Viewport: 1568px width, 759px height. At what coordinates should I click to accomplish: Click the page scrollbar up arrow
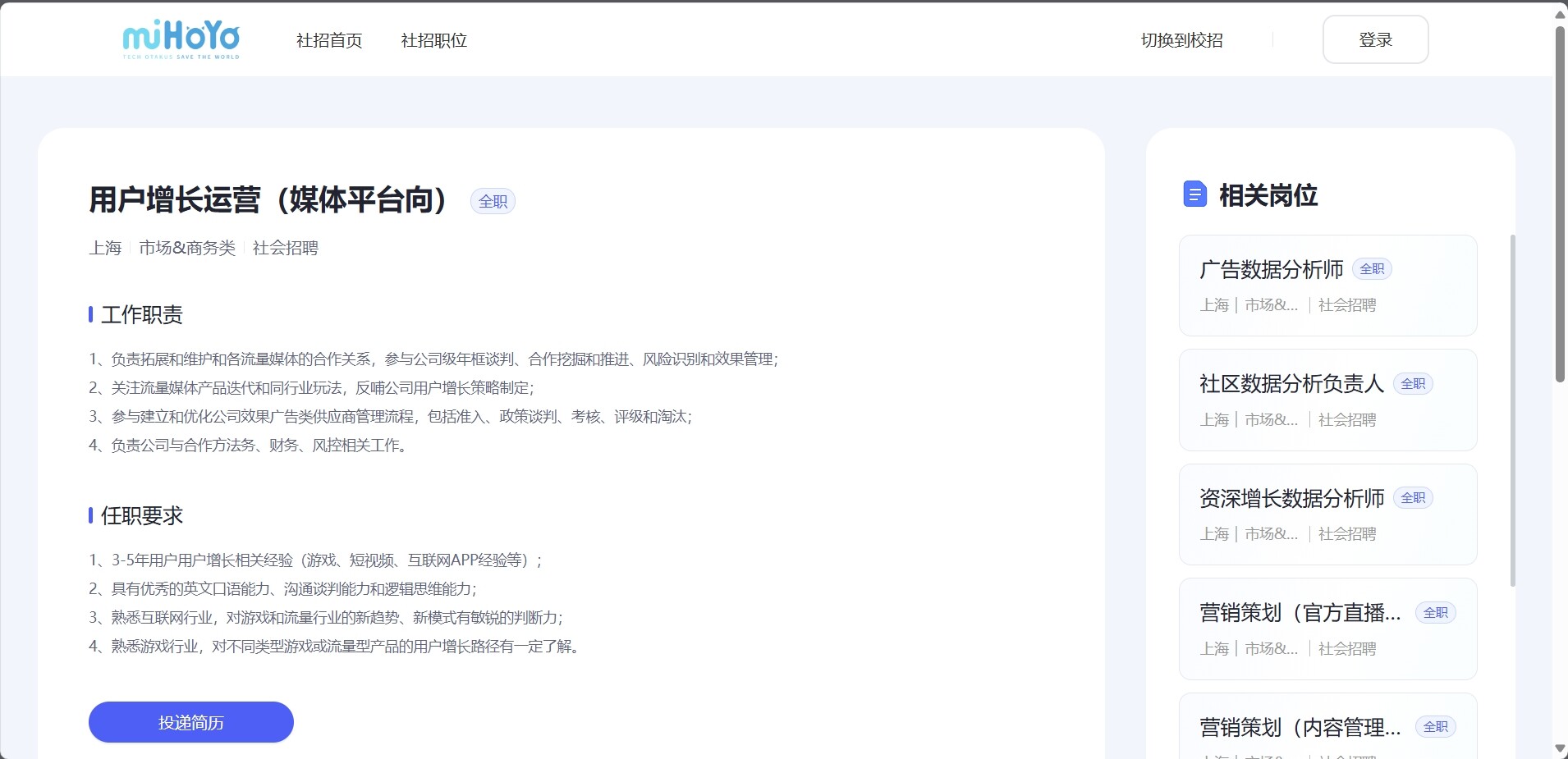coord(1560,14)
